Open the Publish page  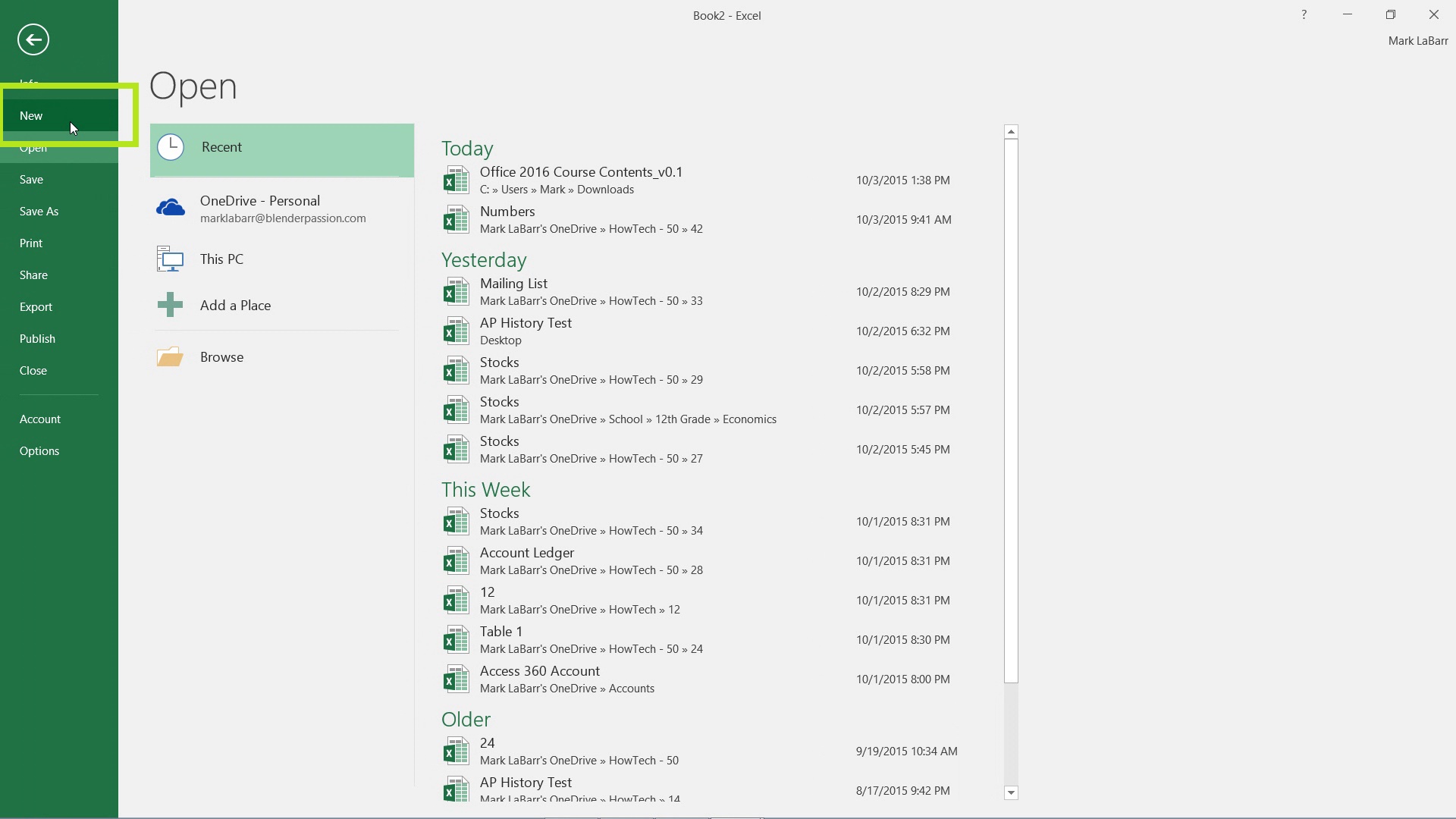[x=59, y=339]
